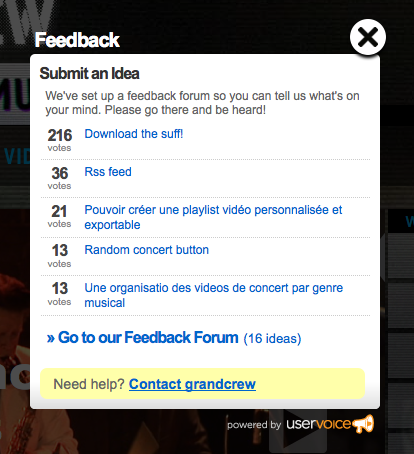Click the 13 votes beside genre musical
414x454 pixels.
(x=60, y=294)
